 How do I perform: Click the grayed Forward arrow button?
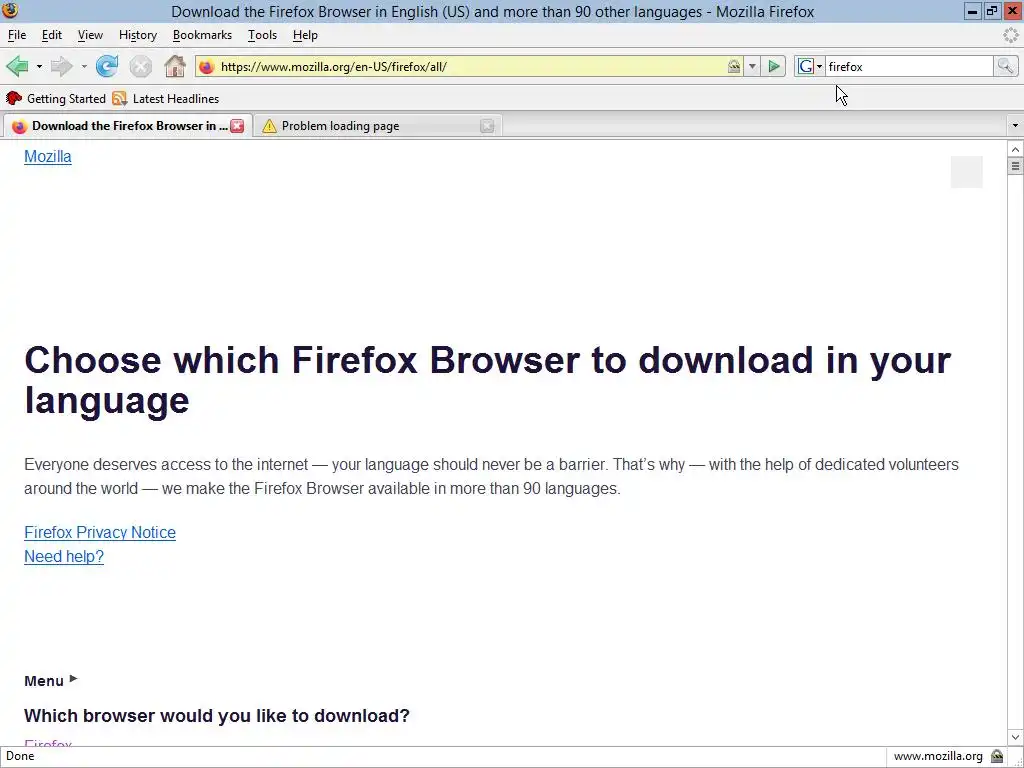62,66
